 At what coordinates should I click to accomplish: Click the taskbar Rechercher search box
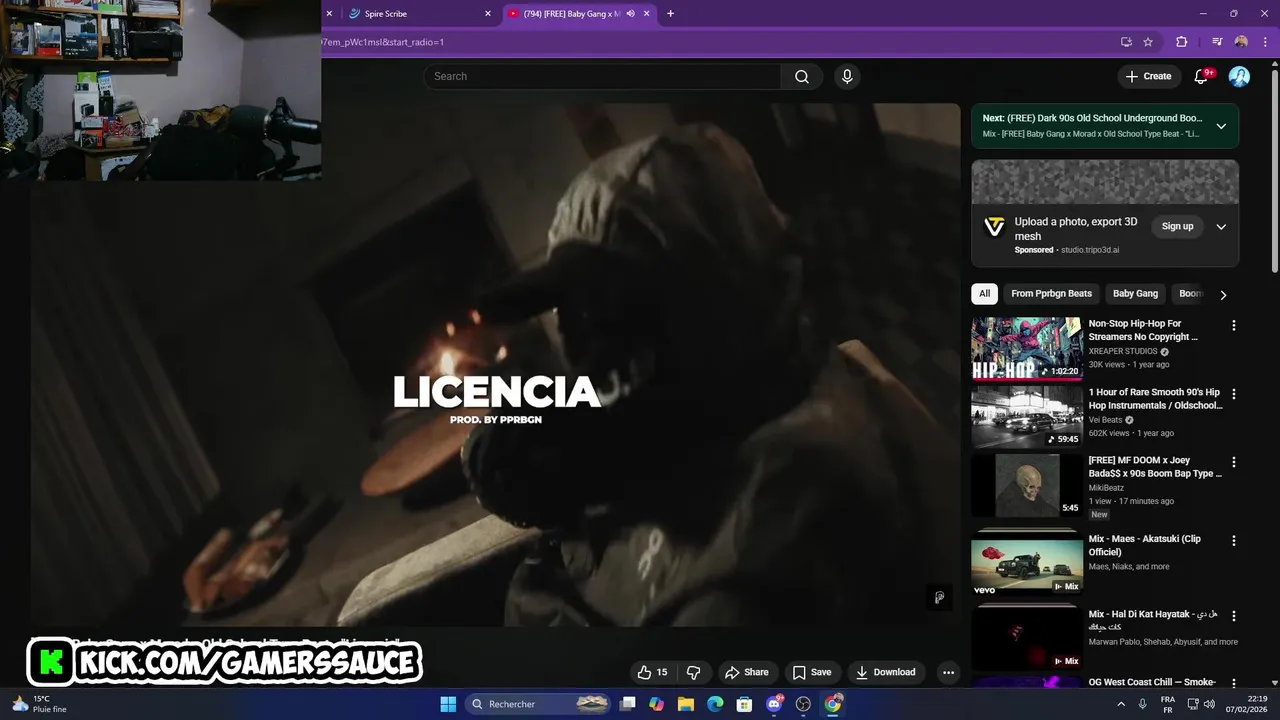(x=540, y=704)
